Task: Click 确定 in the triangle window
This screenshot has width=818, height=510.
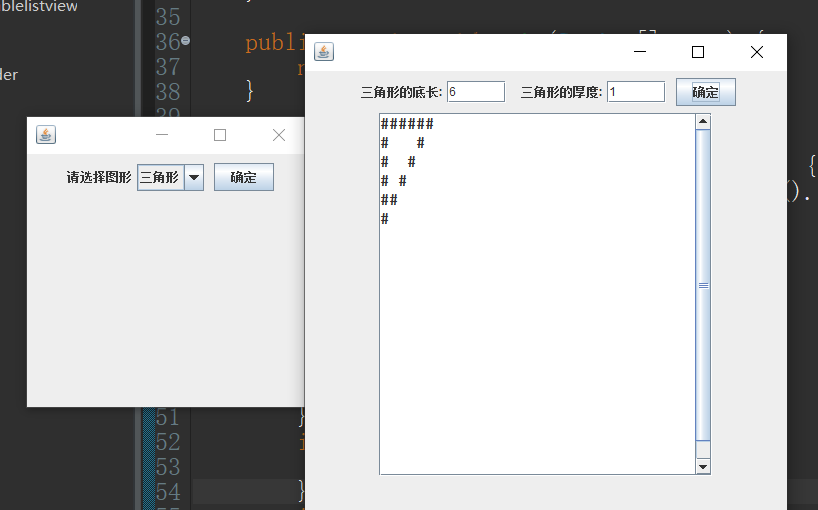Action: 706,92
